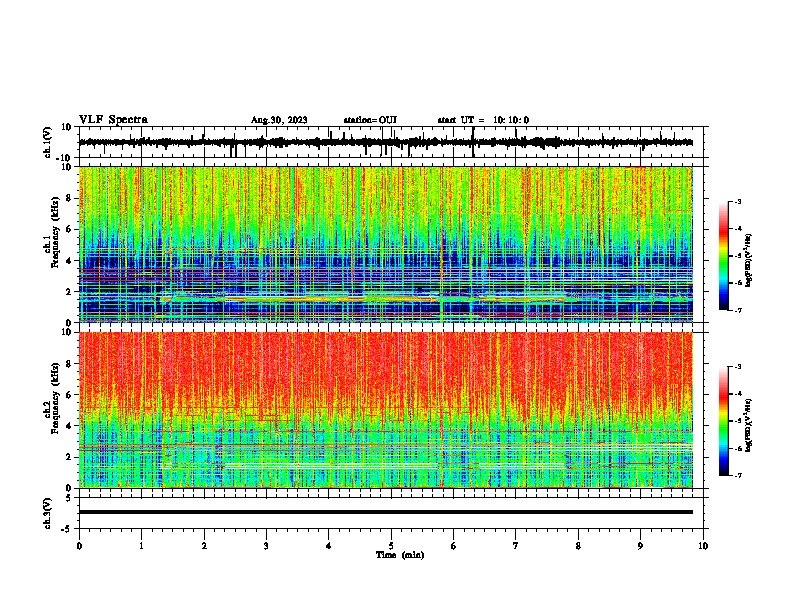Click the ch.1 spectrogram colorbar
The height and width of the screenshot is (612, 792).
[723, 256]
